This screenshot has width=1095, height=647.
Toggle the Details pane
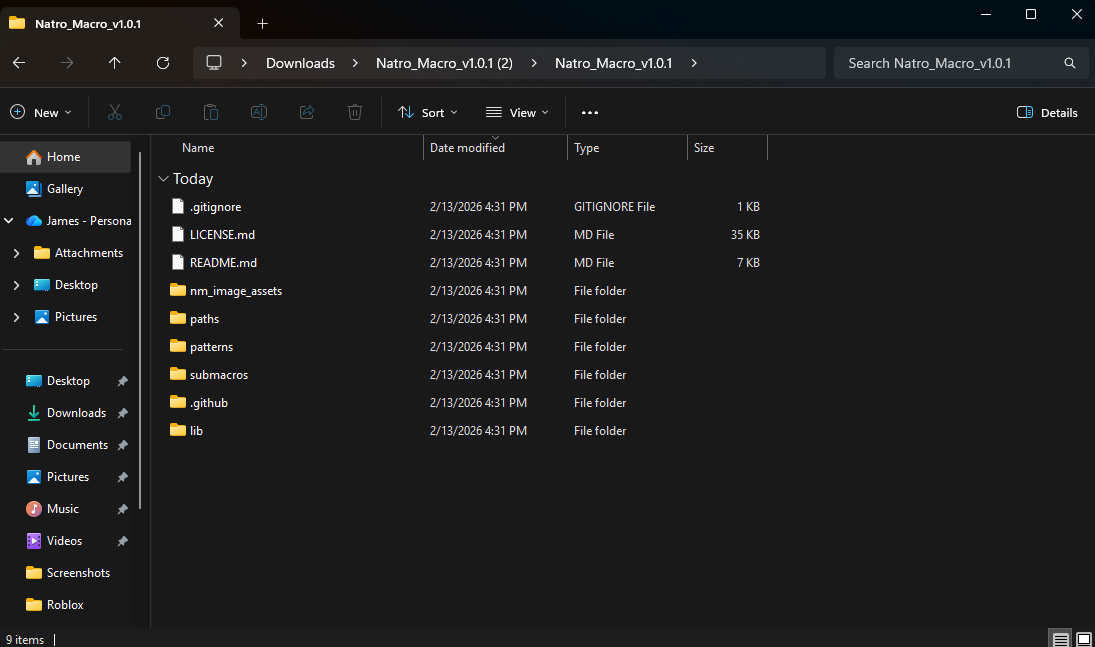pos(1047,113)
